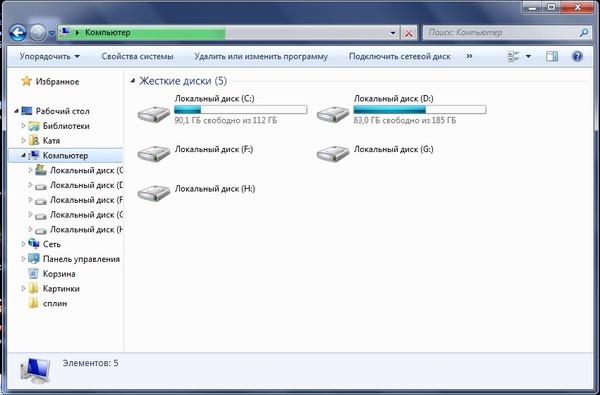This screenshot has width=600, height=395.
Task: Show more toolbar commands via the » chevron
Action: coord(469,56)
